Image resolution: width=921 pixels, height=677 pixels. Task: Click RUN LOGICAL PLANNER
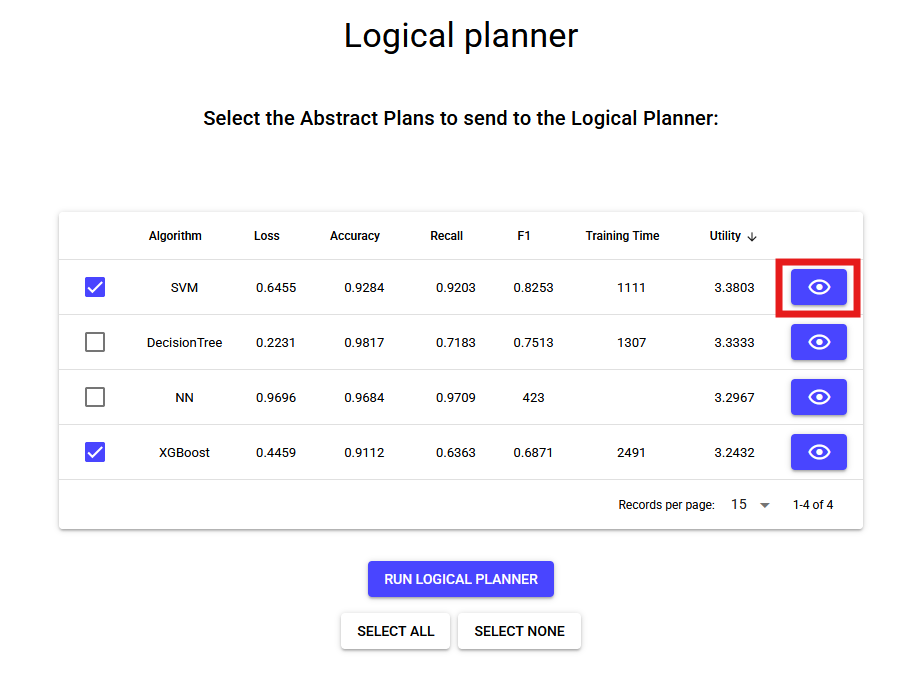tap(460, 579)
